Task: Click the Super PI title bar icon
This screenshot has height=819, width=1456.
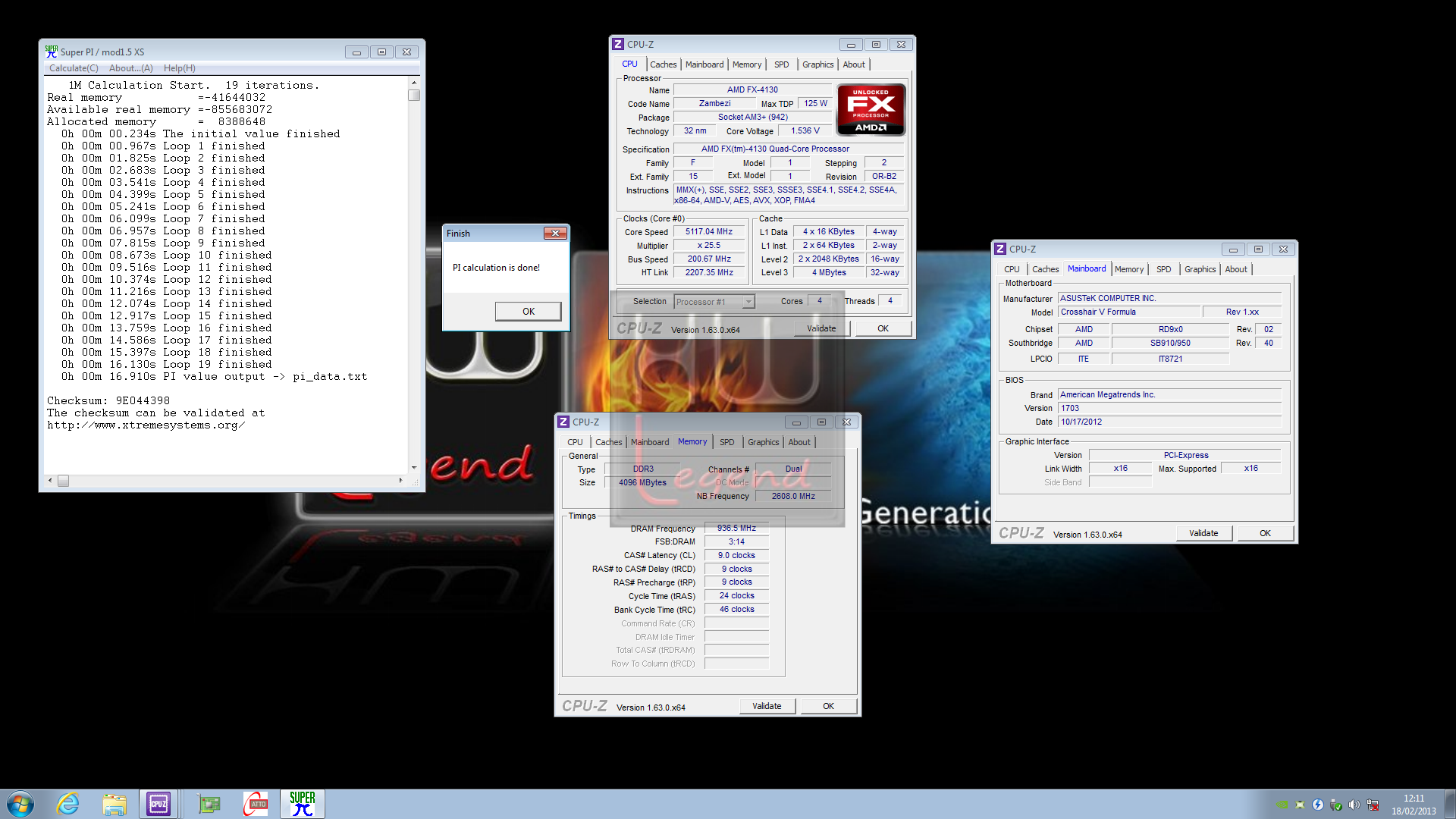Action: point(52,52)
